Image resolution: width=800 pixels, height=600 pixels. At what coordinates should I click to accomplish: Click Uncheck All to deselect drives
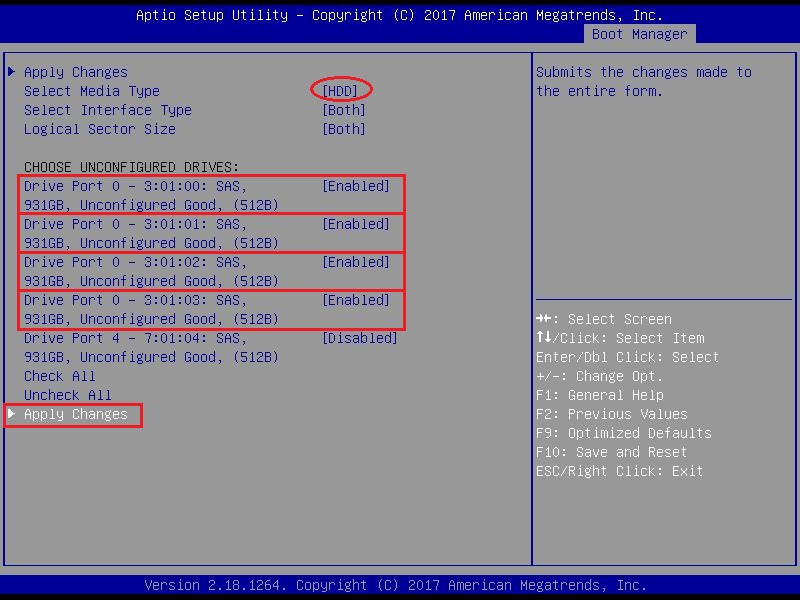coord(68,395)
